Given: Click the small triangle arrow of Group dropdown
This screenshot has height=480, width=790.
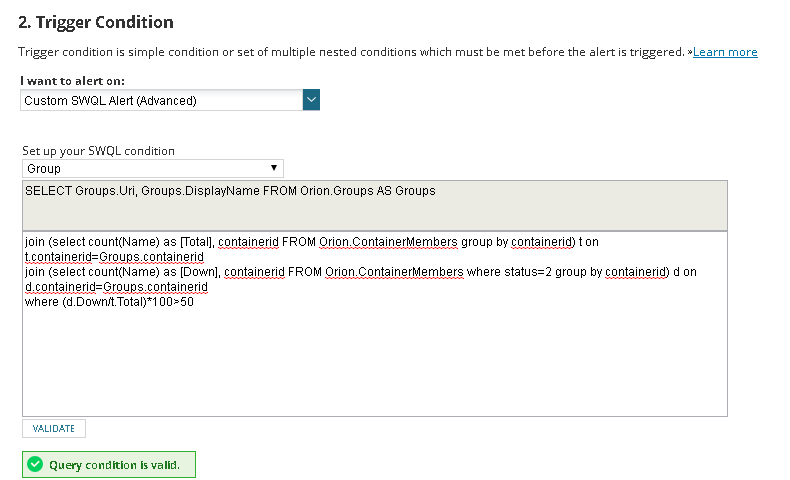Looking at the screenshot, I should tap(274, 169).
